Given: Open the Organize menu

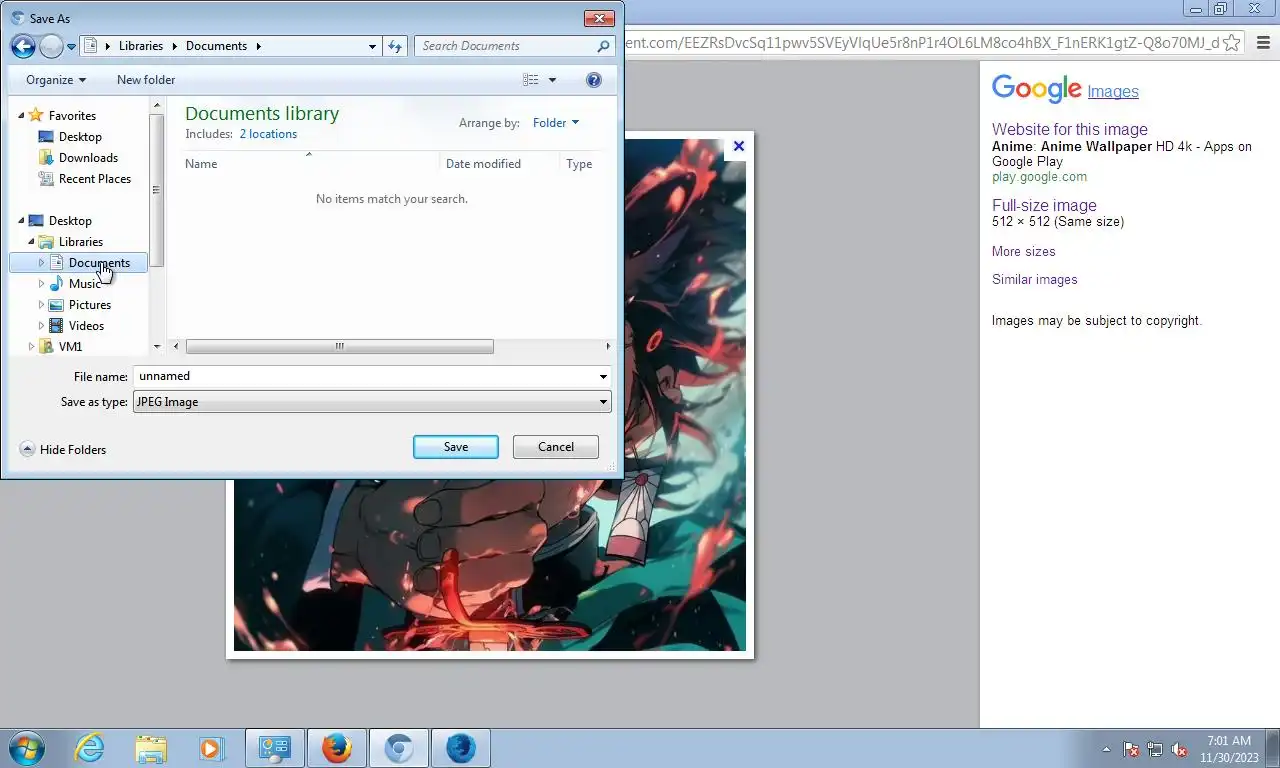Looking at the screenshot, I should (56, 80).
